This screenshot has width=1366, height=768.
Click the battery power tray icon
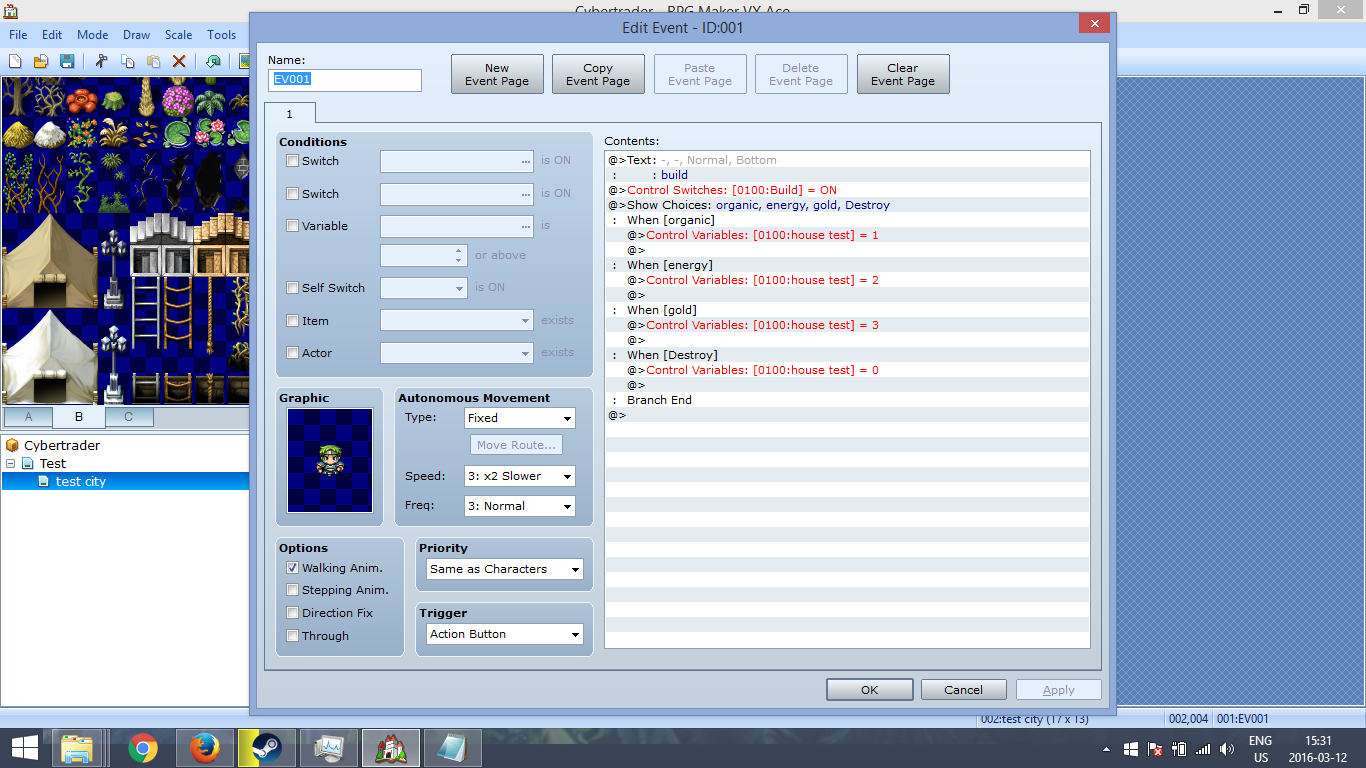click(1179, 748)
